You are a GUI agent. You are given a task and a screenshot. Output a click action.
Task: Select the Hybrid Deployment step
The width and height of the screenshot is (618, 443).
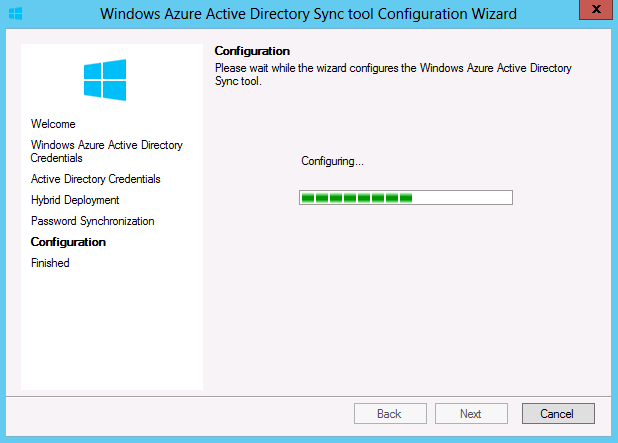[75, 200]
